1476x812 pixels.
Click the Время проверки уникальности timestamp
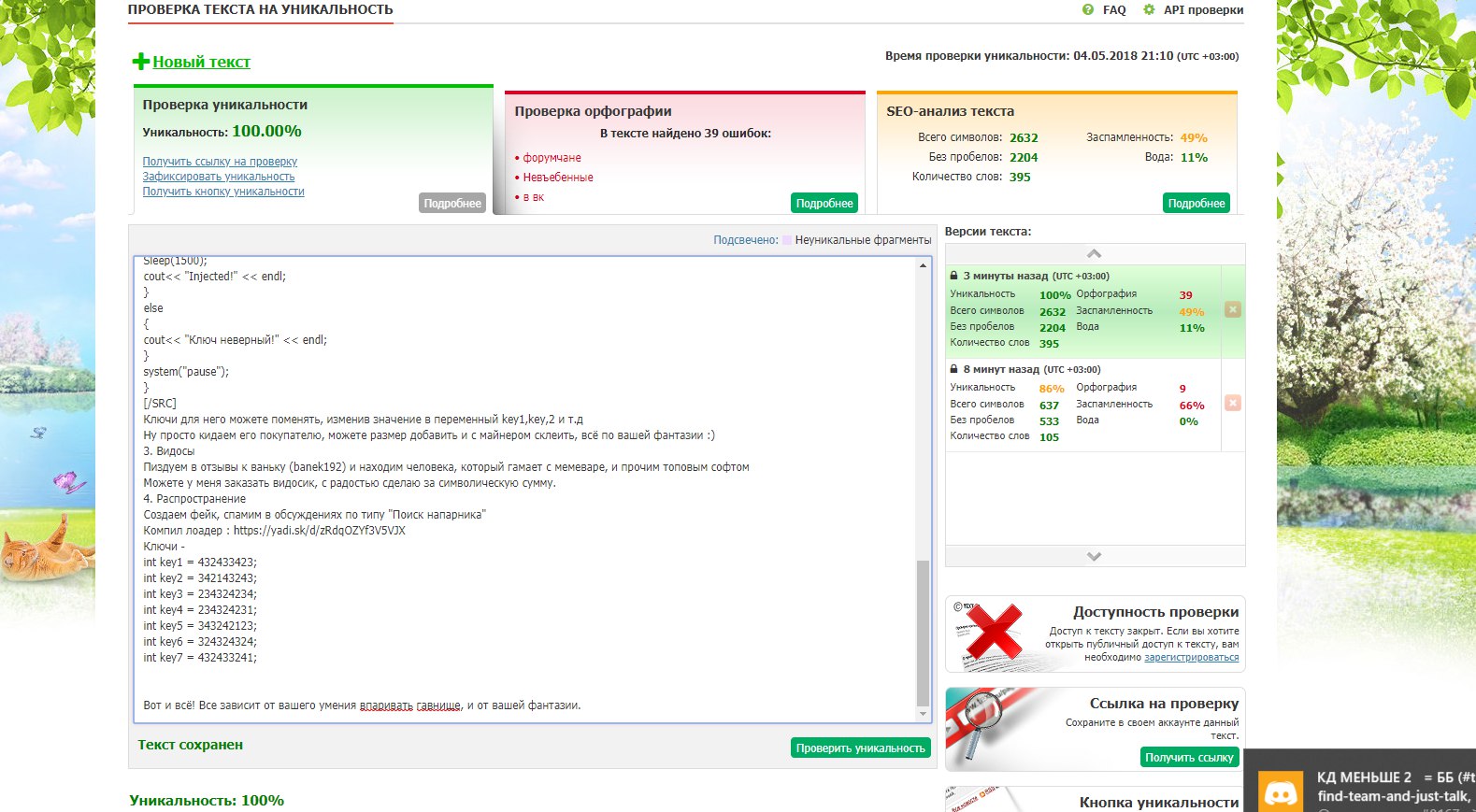click(x=1062, y=56)
